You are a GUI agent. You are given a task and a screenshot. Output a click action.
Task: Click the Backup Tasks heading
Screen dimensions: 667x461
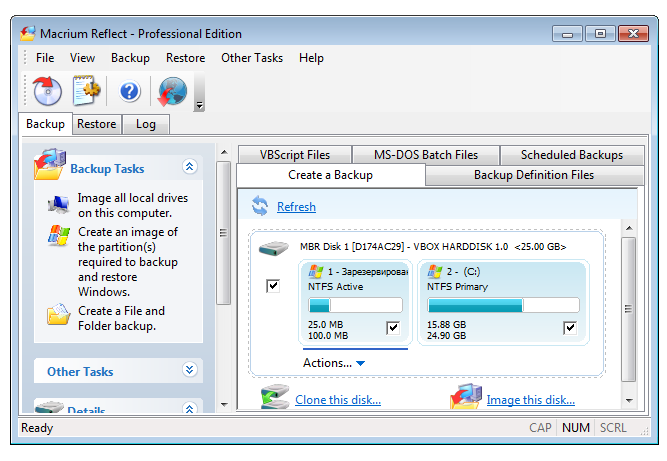tap(107, 169)
